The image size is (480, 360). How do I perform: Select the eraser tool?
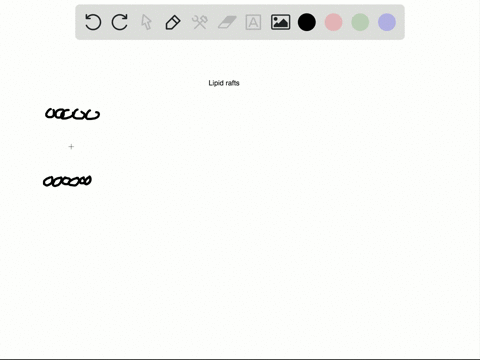(x=227, y=22)
